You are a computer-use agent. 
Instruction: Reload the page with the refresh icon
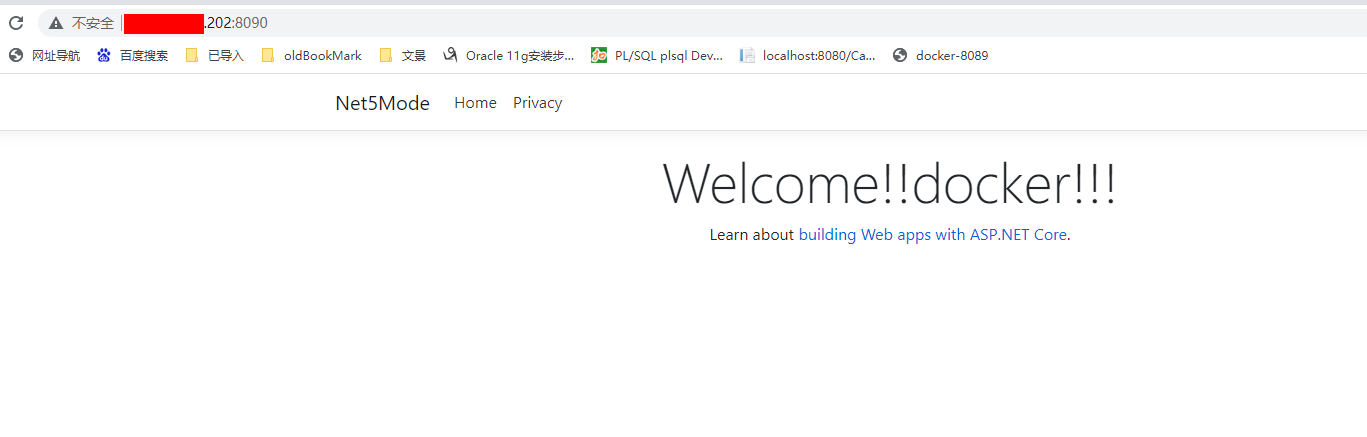(x=16, y=22)
